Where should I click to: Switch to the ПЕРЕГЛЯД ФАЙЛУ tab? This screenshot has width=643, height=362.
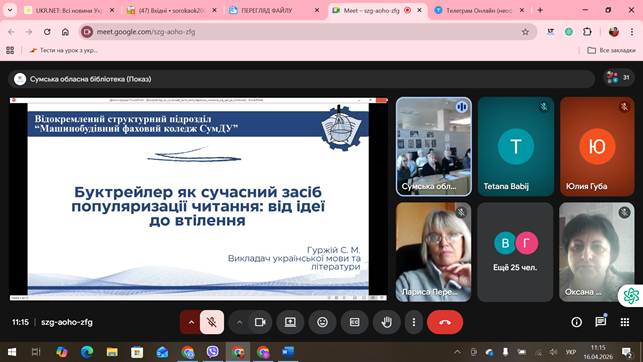click(x=274, y=11)
